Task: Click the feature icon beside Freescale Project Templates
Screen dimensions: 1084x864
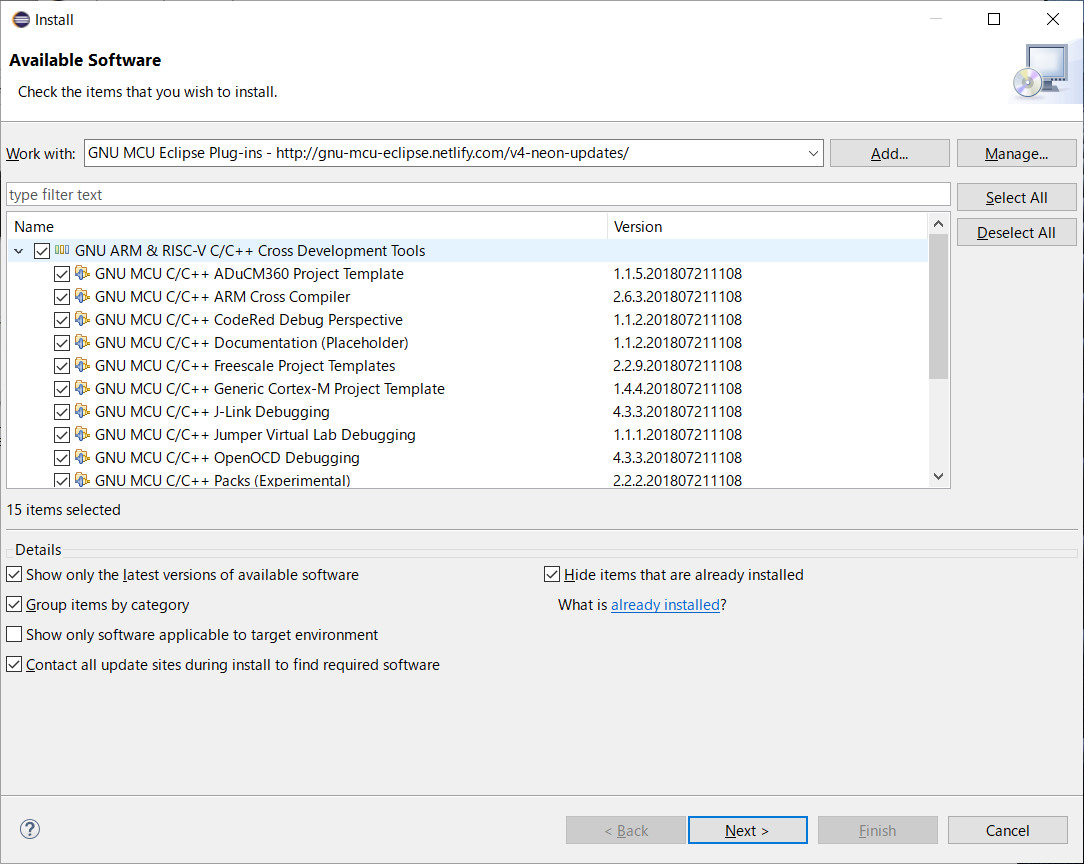Action: pos(82,365)
